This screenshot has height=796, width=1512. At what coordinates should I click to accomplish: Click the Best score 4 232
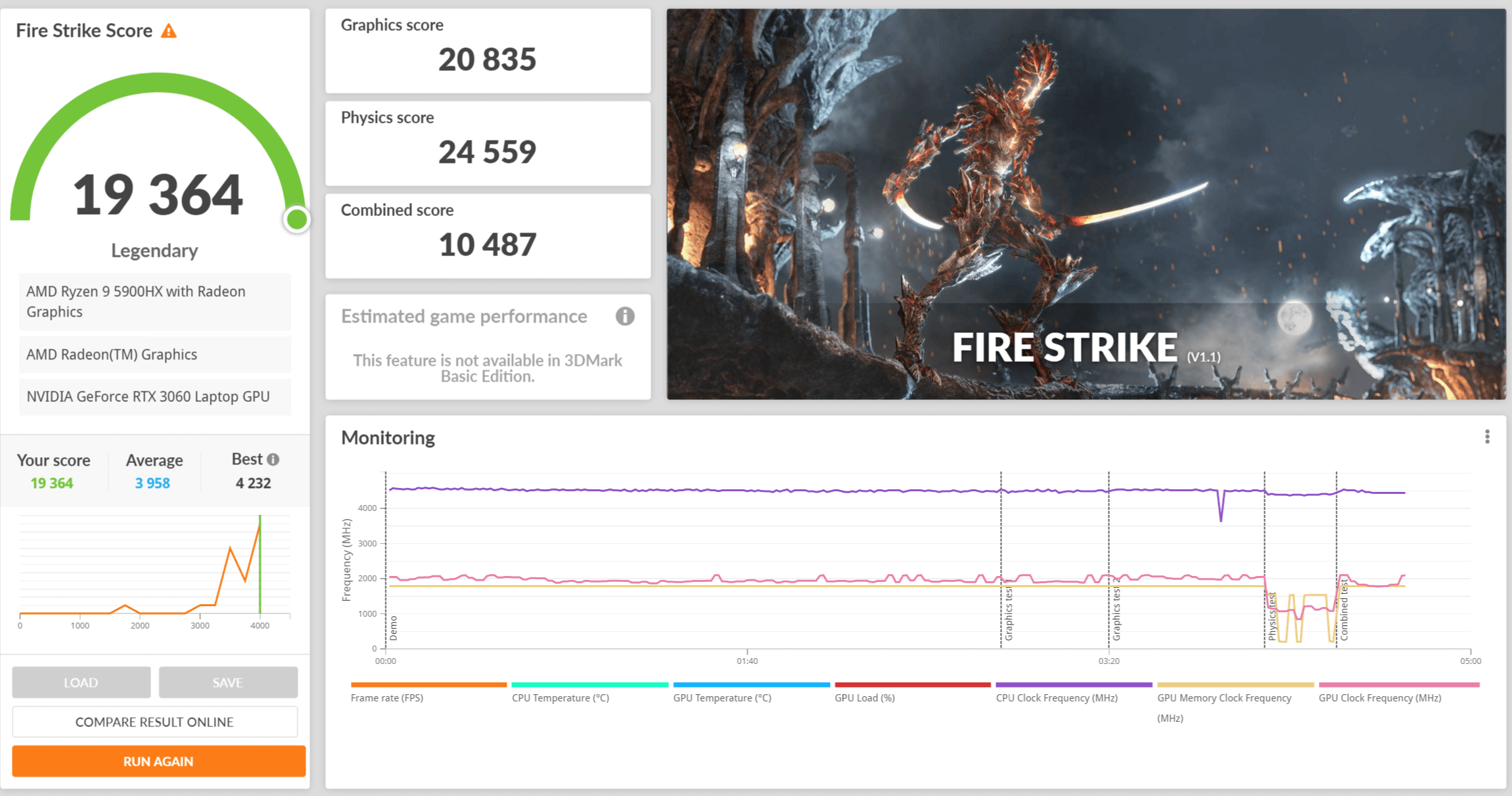[253, 483]
